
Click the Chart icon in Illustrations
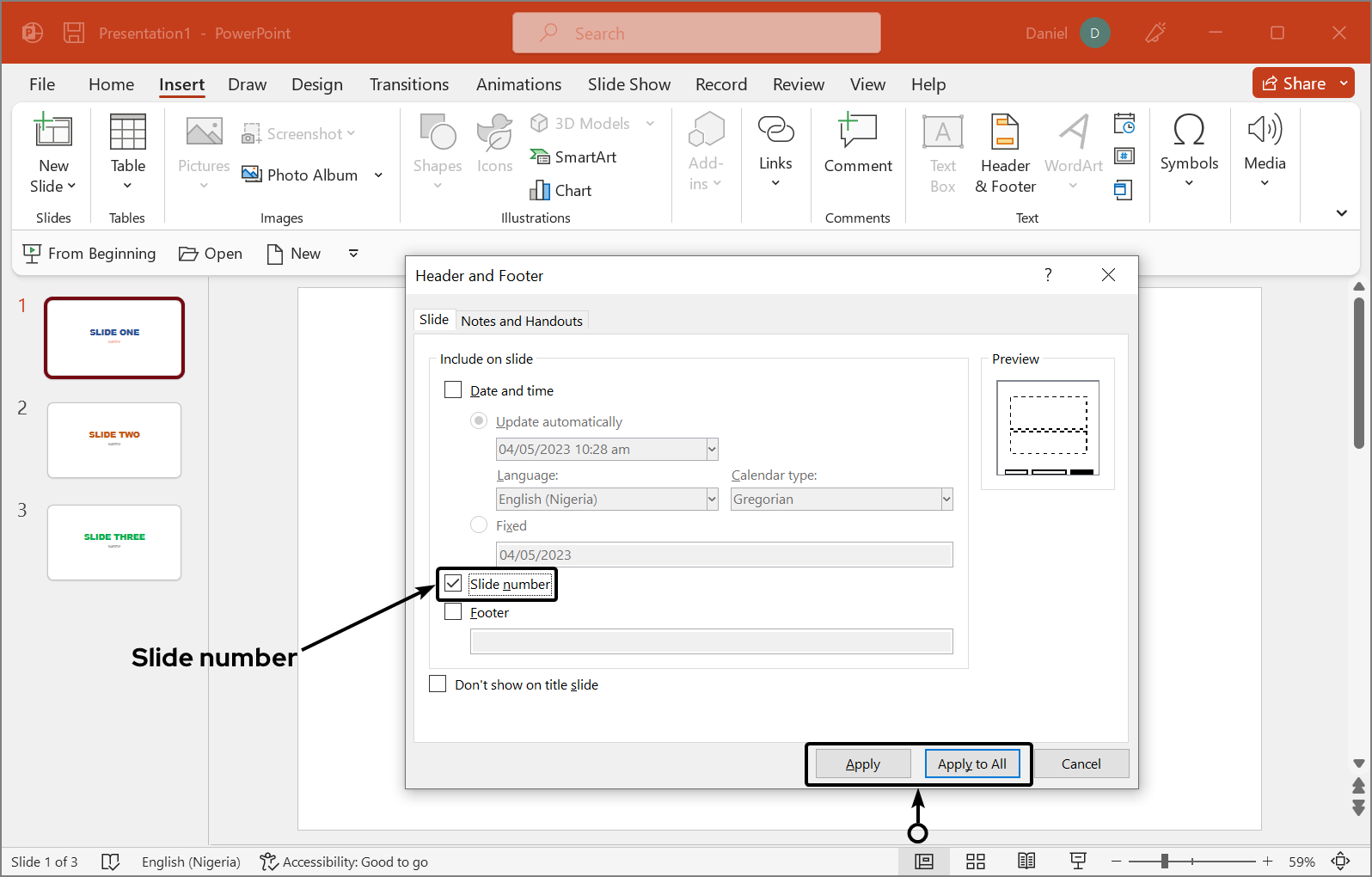click(561, 190)
